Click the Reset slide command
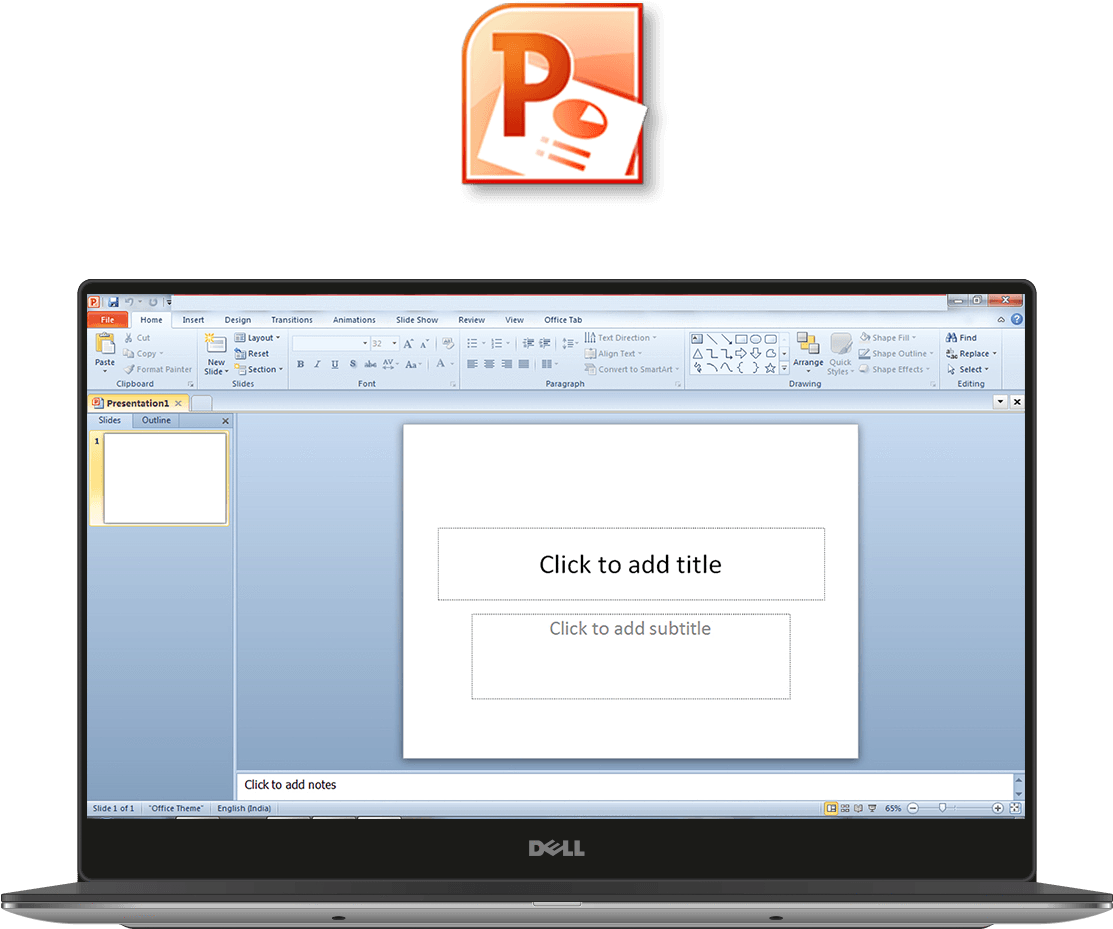 (252, 353)
